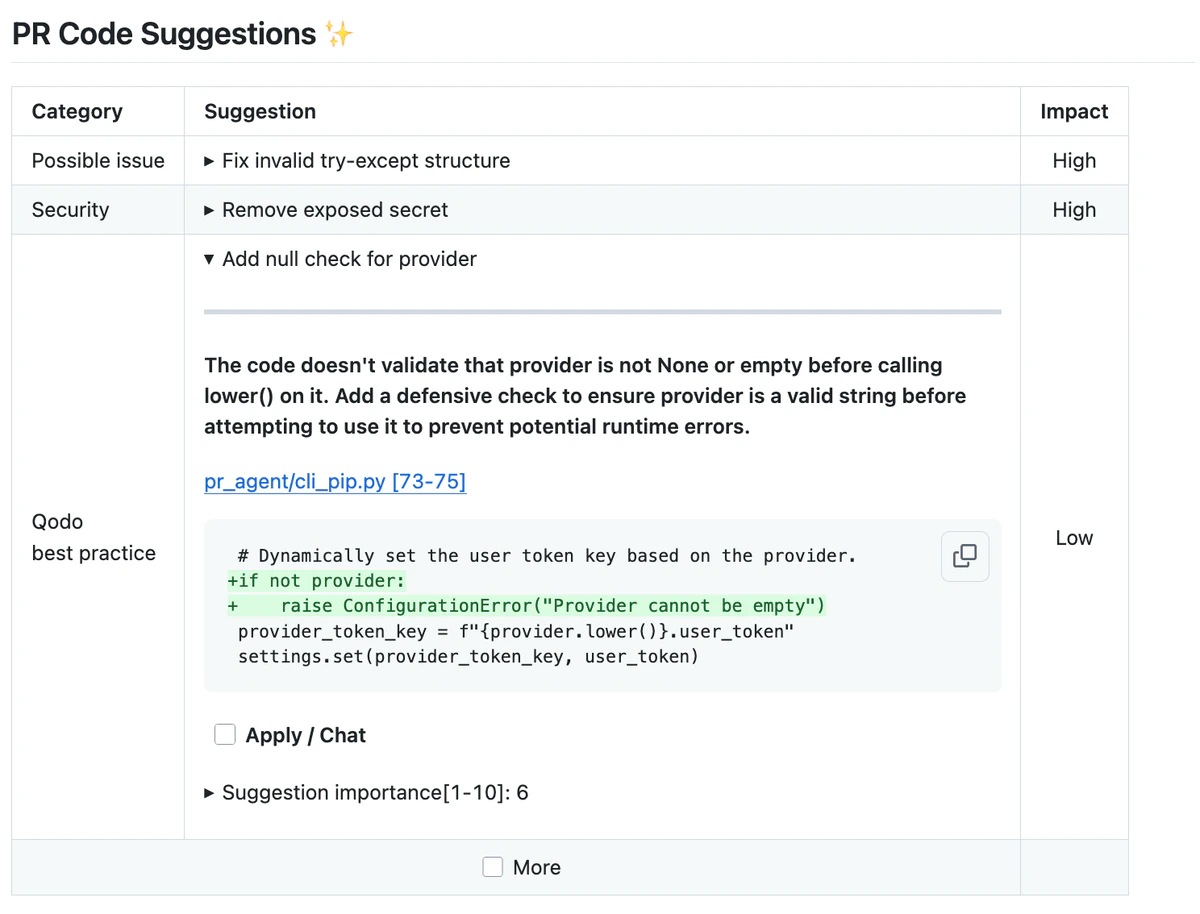1200x914 pixels.
Task: Click the "Category" column header
Action: [77, 112]
